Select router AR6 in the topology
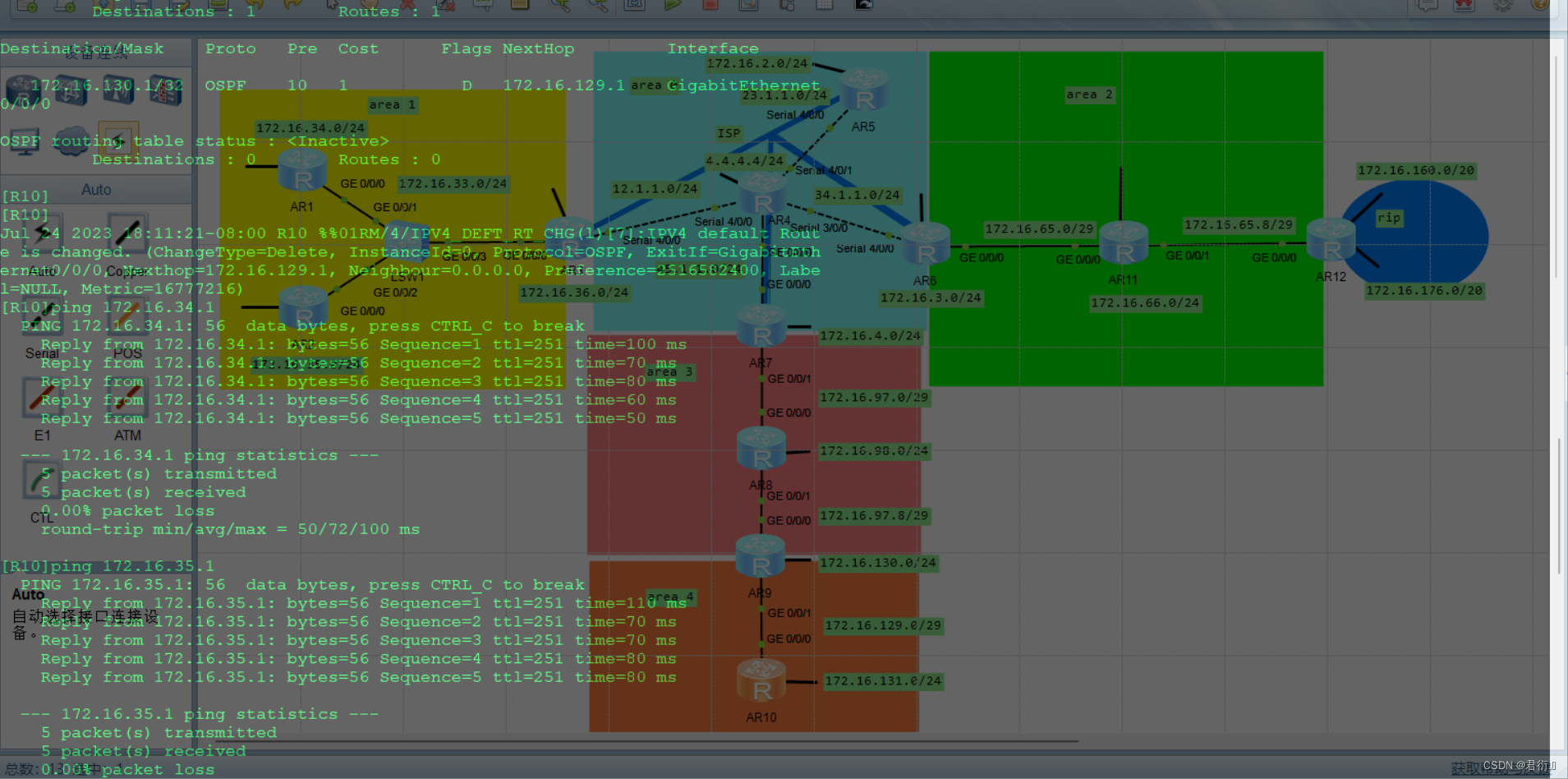 [x=926, y=244]
